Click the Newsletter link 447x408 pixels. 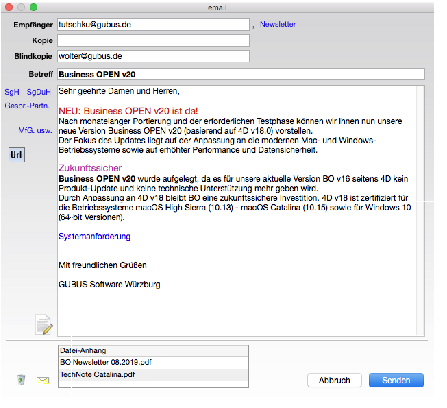(278, 24)
